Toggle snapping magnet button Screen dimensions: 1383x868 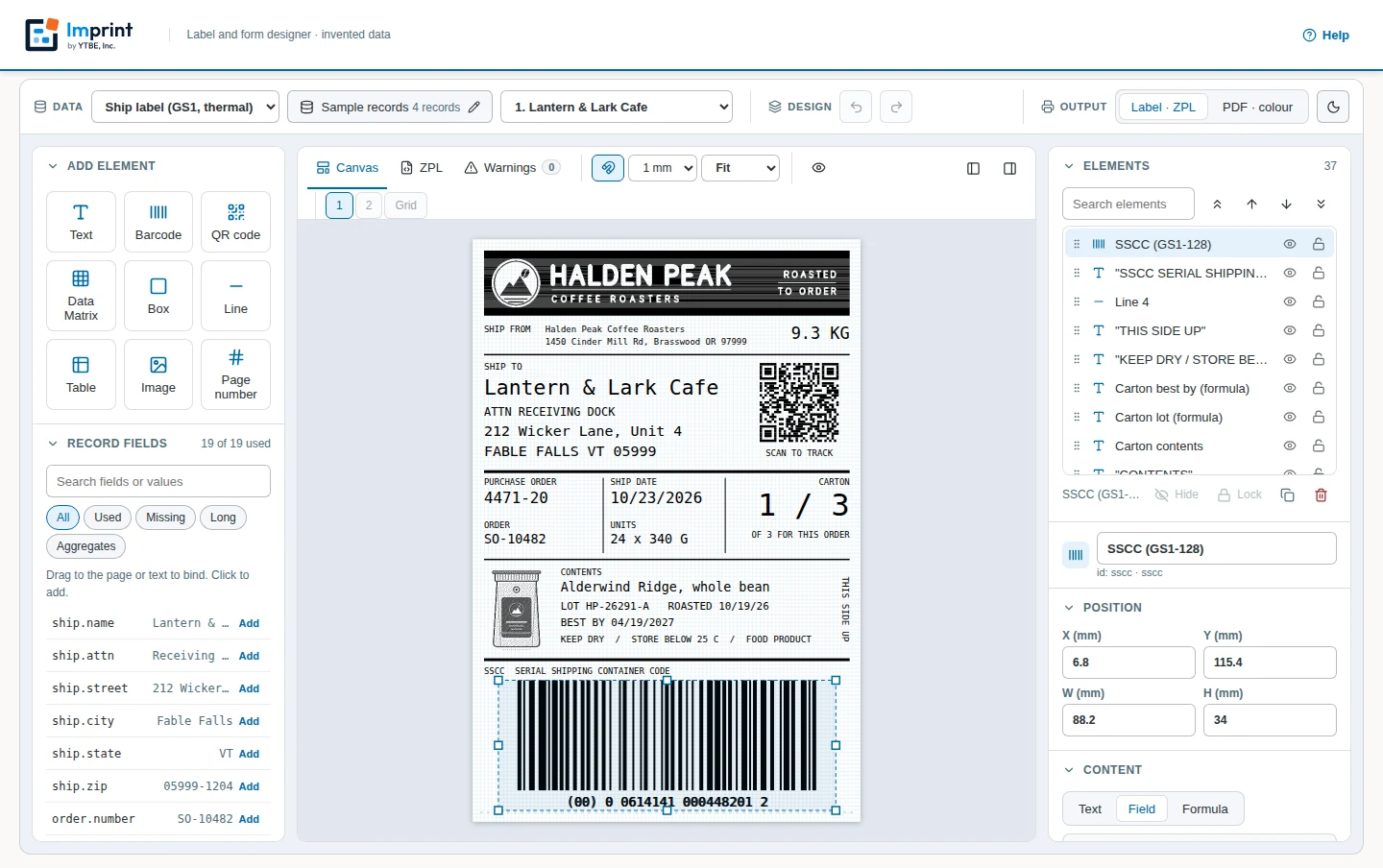point(608,168)
